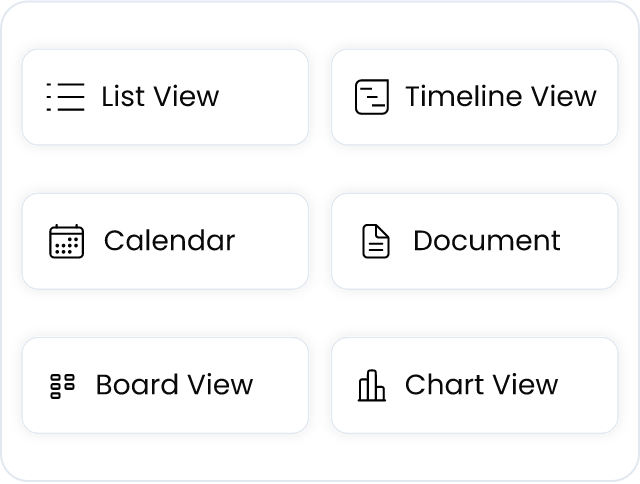Click the "Chart View" text label
The width and height of the screenshot is (640, 484).
click(481, 384)
